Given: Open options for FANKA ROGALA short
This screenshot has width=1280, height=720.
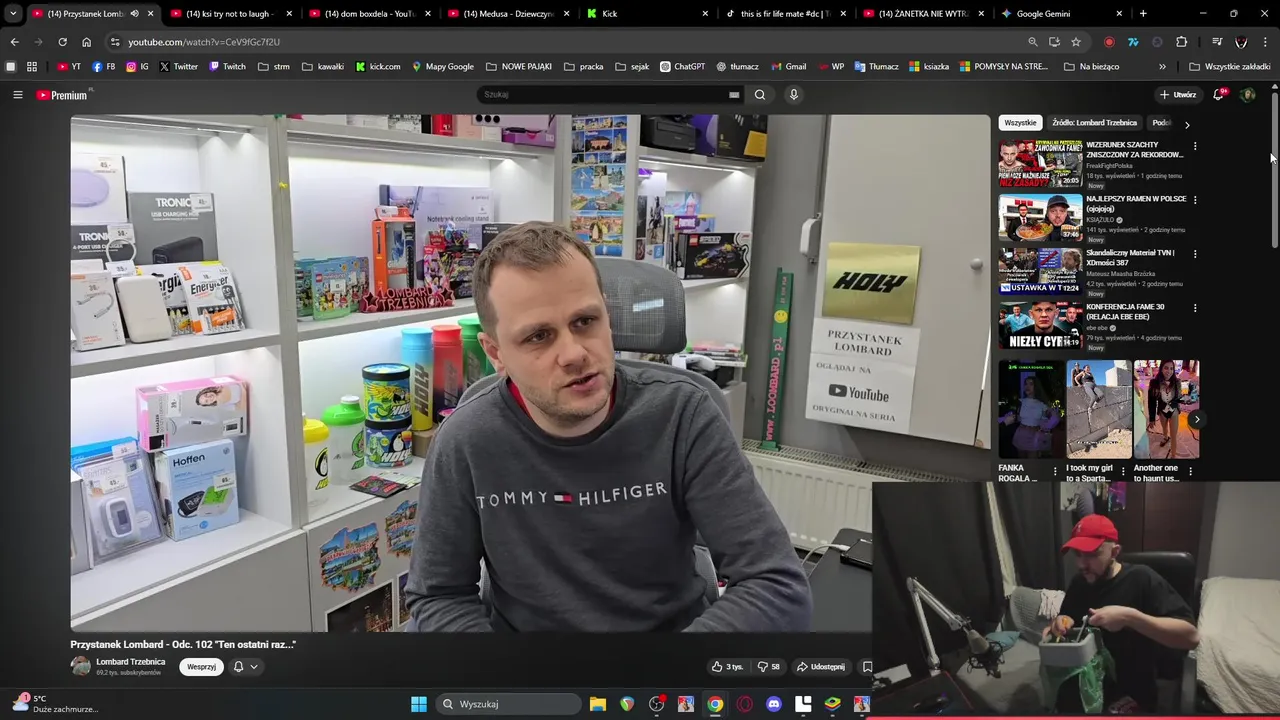Looking at the screenshot, I should (1054, 471).
